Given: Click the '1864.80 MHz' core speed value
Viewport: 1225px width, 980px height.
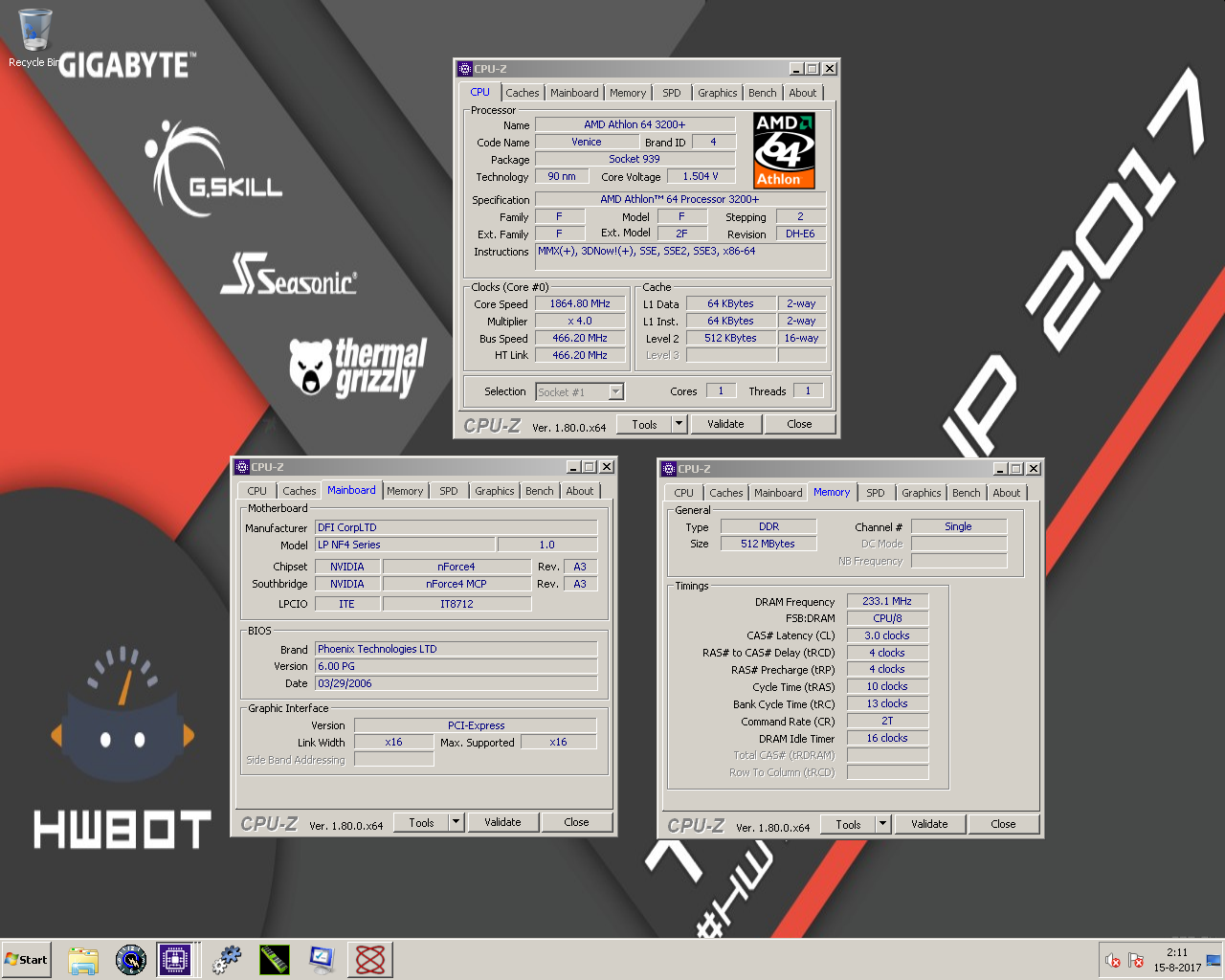Looking at the screenshot, I should click(580, 303).
